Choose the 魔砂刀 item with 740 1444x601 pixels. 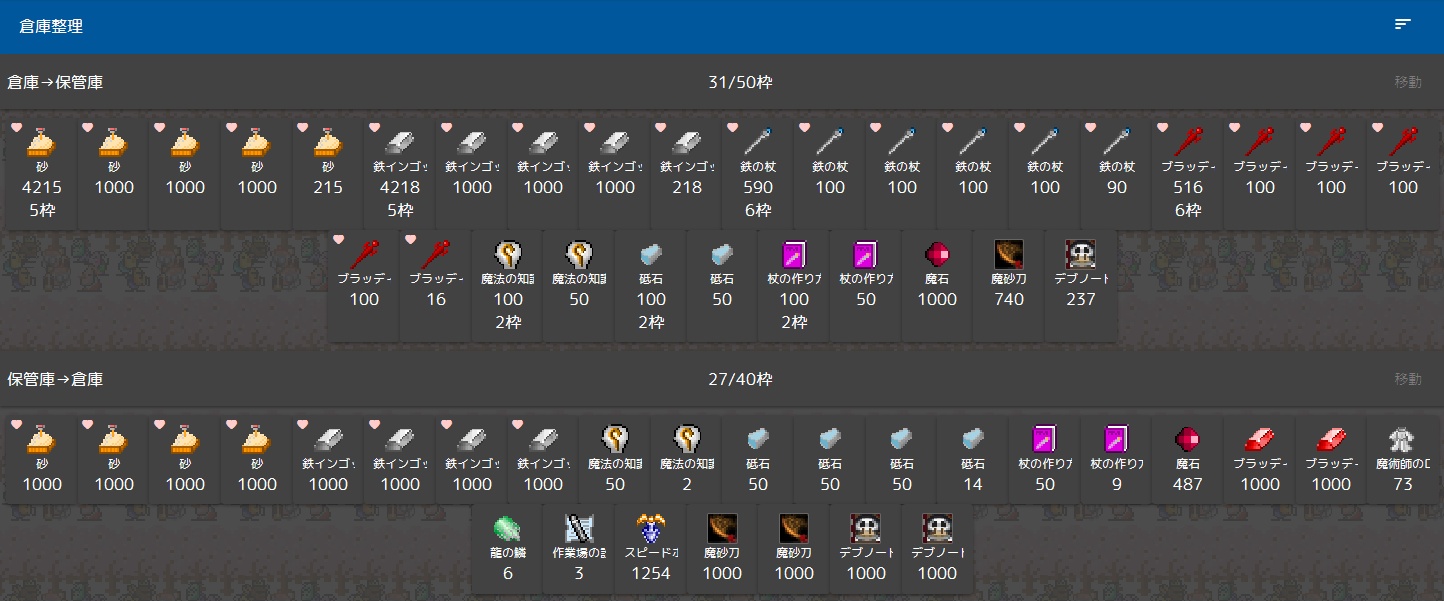1009,274
